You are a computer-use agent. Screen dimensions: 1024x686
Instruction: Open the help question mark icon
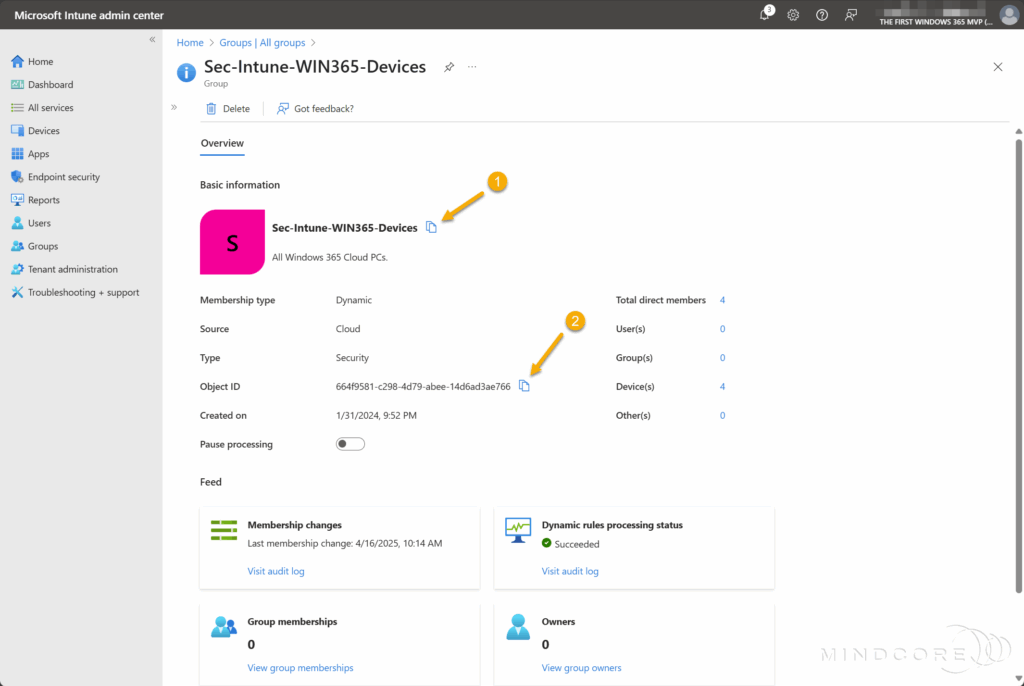coord(822,15)
